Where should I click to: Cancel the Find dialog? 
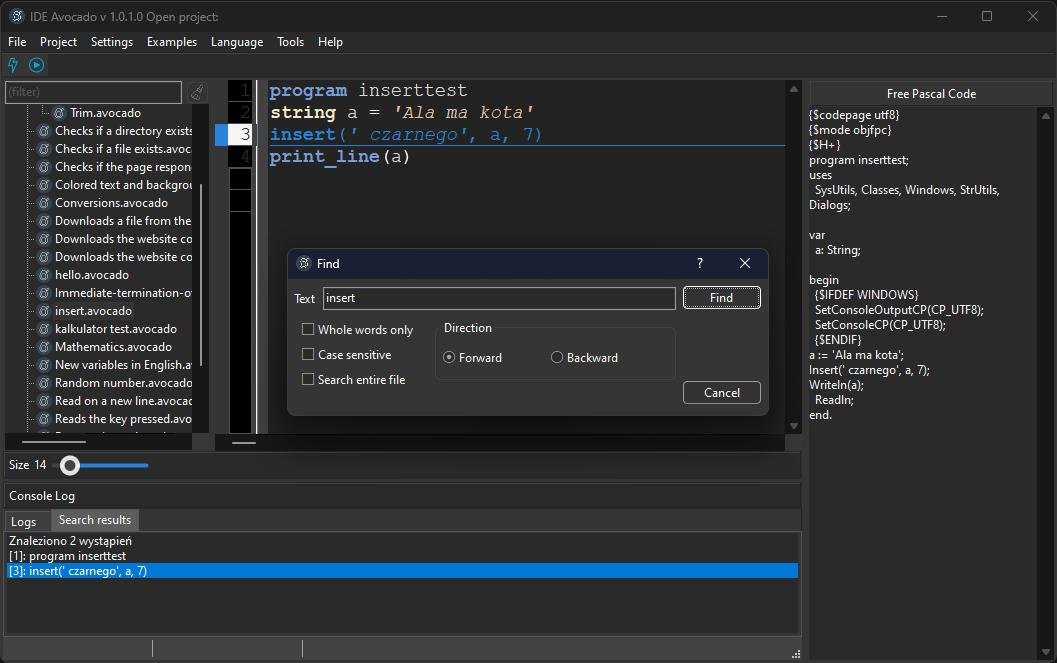(721, 393)
